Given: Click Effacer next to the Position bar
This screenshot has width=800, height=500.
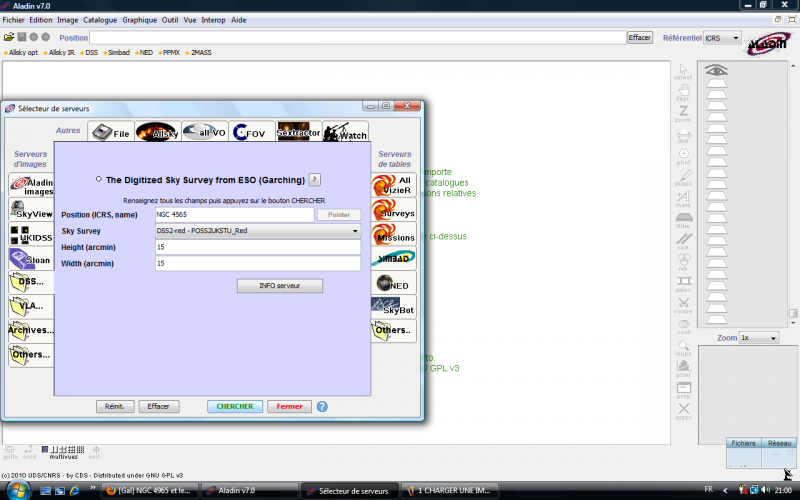Looking at the screenshot, I should [x=640, y=38].
